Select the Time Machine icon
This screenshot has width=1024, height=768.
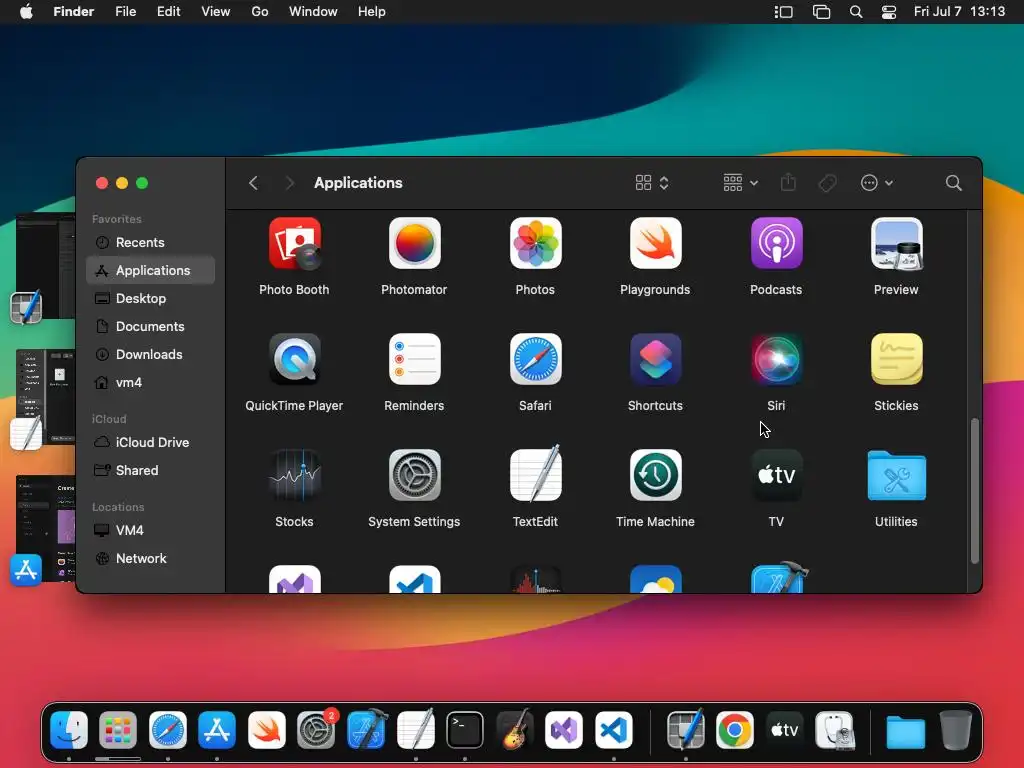[x=656, y=475]
